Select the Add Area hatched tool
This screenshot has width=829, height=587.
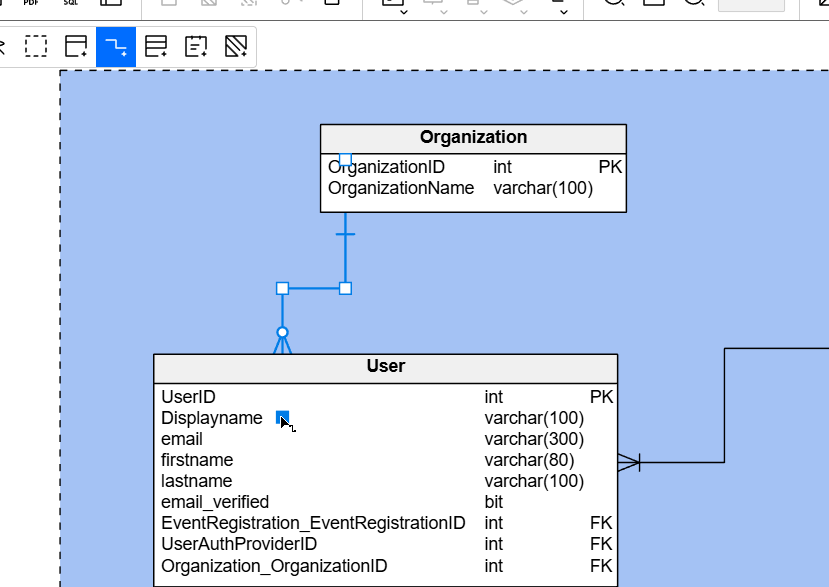click(236, 46)
